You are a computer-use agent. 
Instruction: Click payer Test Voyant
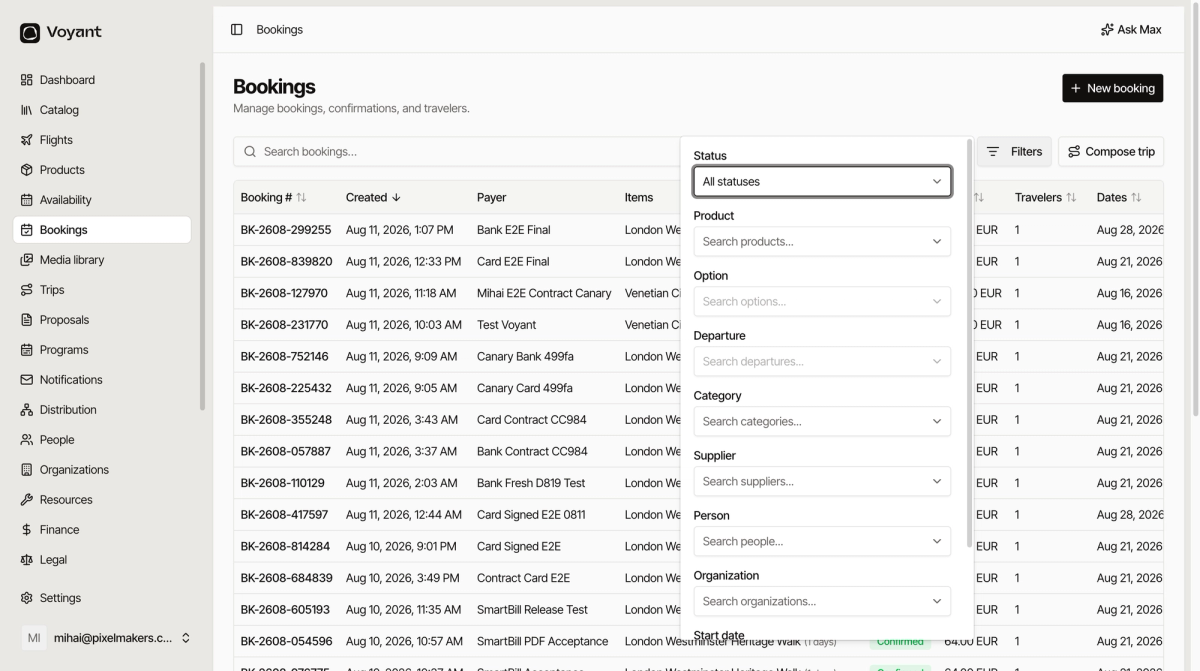(506, 325)
